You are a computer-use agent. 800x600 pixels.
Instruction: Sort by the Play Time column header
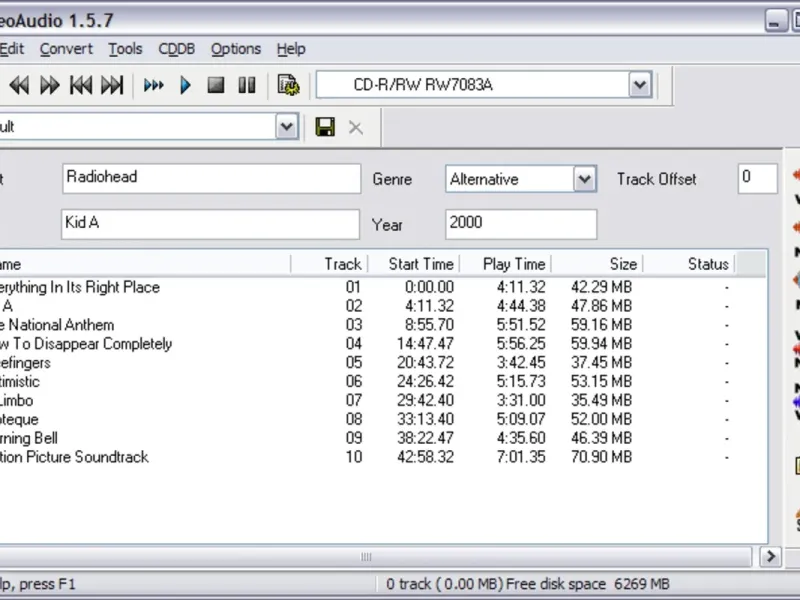click(506, 264)
